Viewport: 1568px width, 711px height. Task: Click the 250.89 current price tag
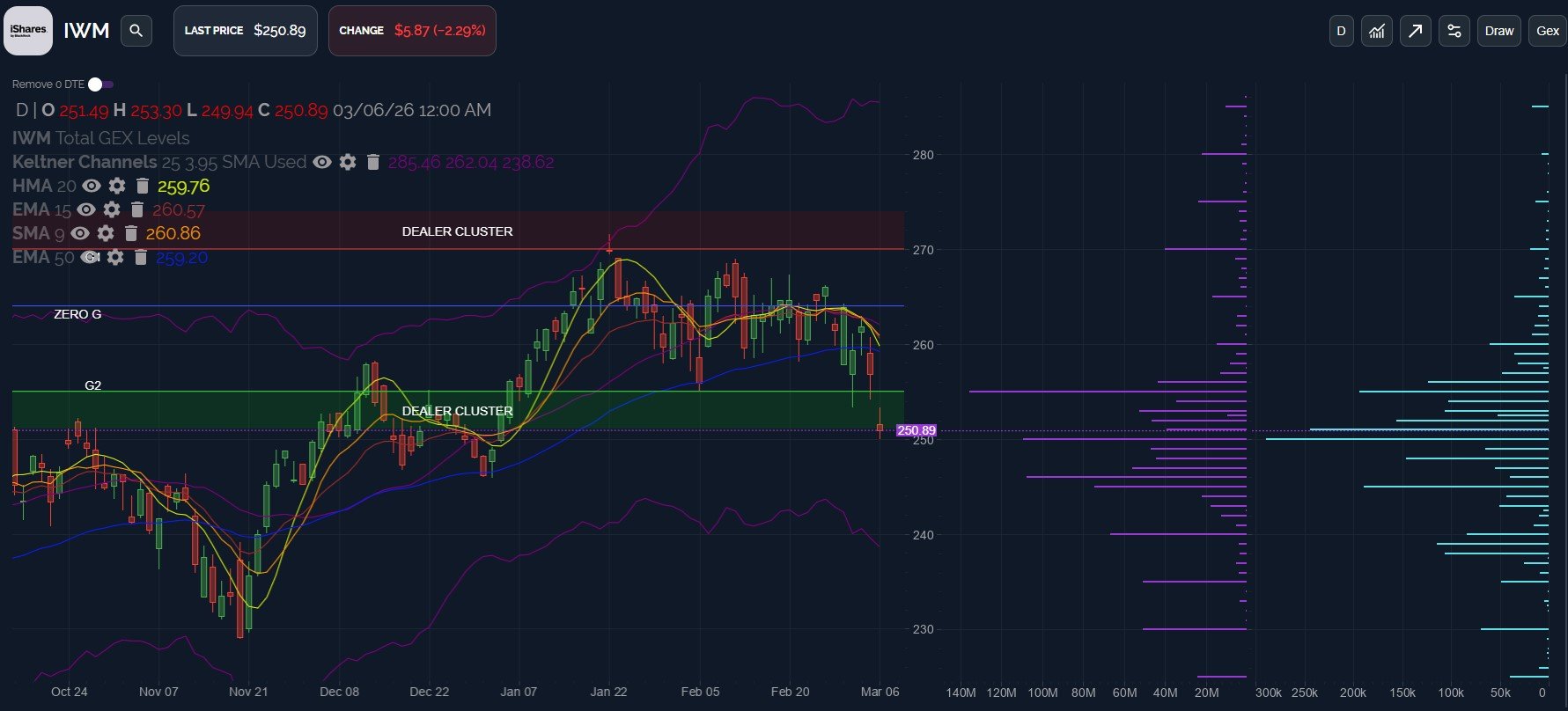[x=917, y=430]
